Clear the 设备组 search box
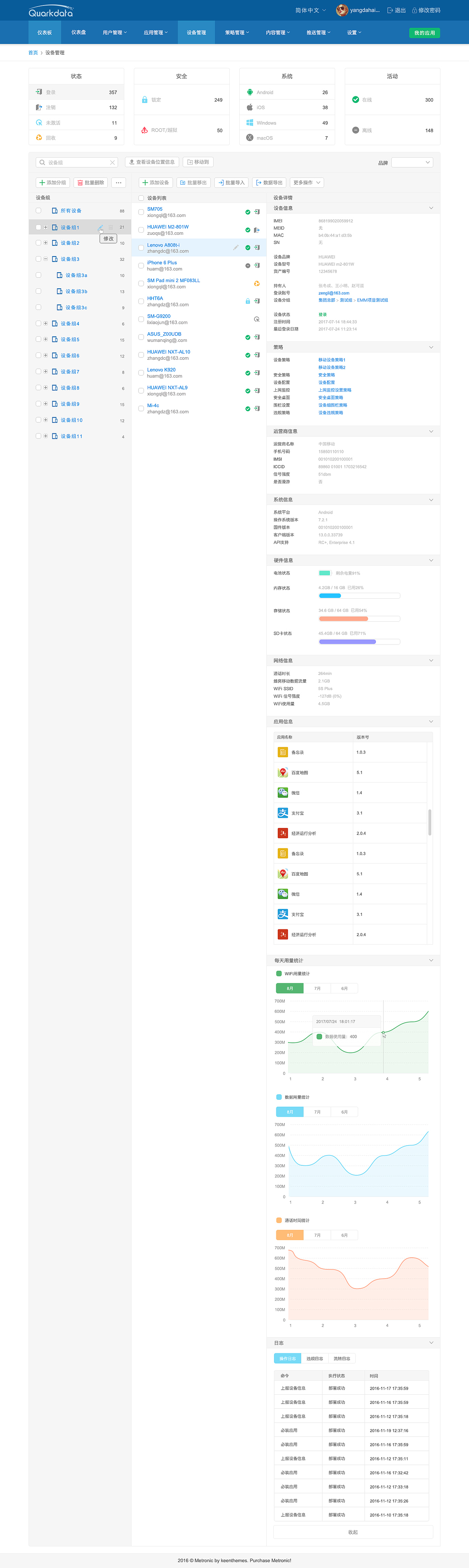The image size is (469, 1568). coord(112,163)
